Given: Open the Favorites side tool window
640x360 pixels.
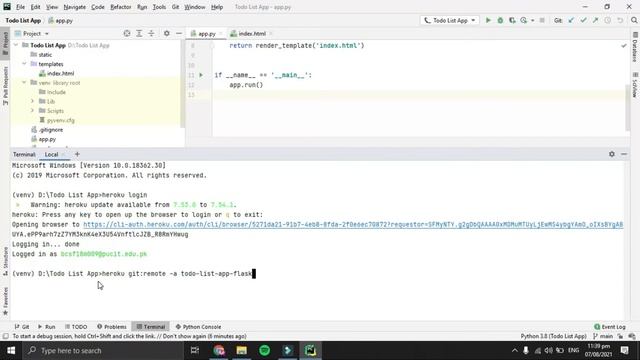Looking at the screenshot, I should pyautogui.click(x=5, y=301).
